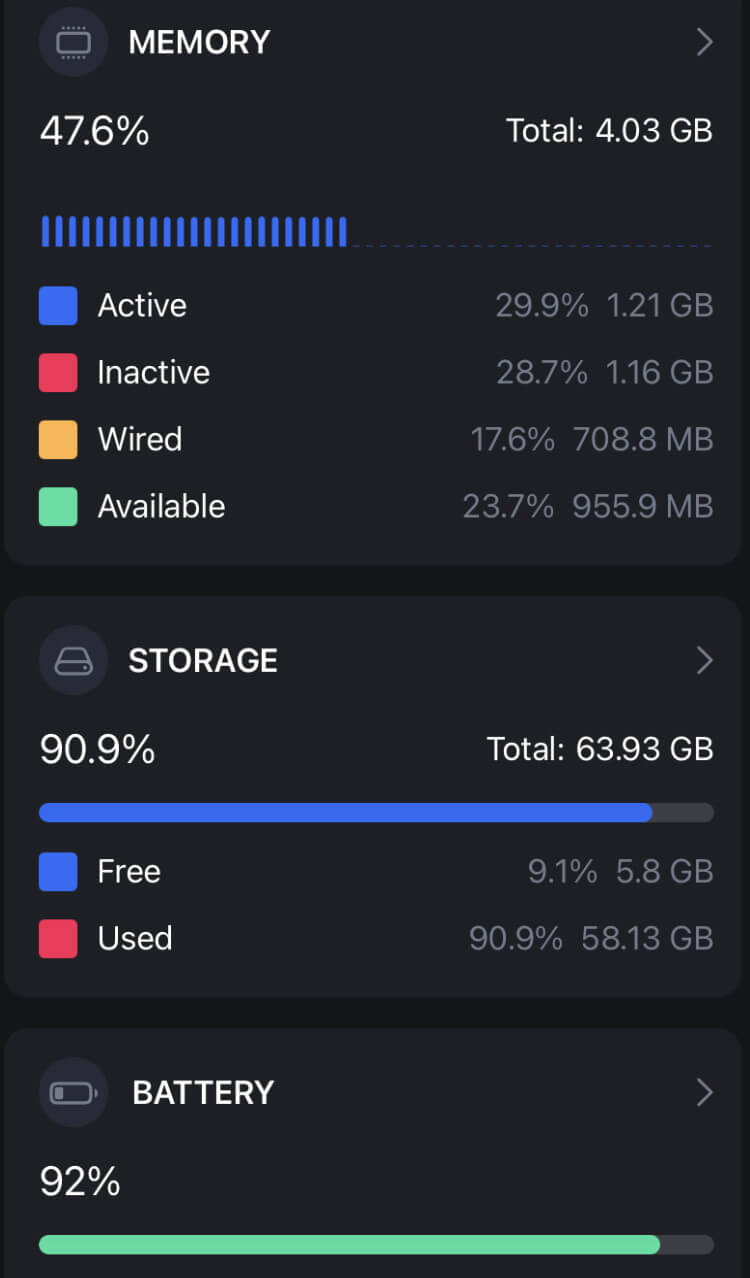The width and height of the screenshot is (750, 1278).
Task: Tap the Memory chip icon
Action: pos(73,42)
